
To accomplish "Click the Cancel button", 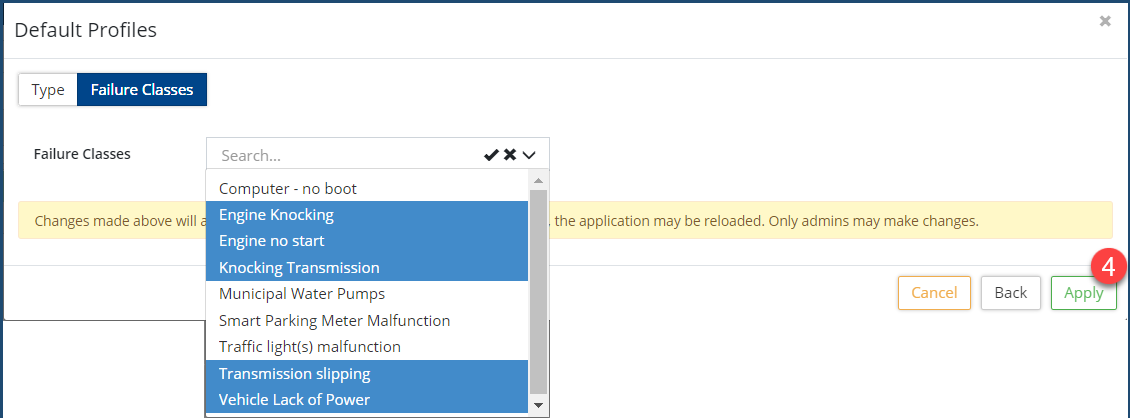I will coord(934,293).
